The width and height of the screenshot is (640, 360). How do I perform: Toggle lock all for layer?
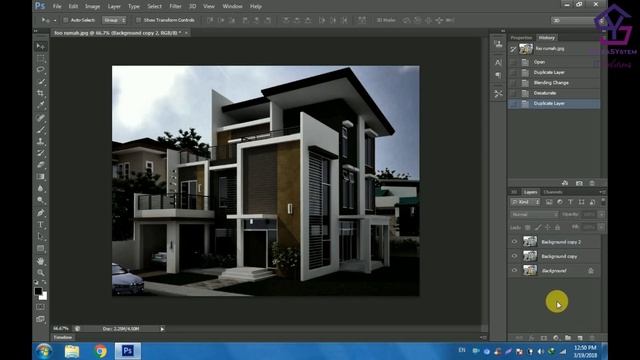pyautogui.click(x=558, y=227)
